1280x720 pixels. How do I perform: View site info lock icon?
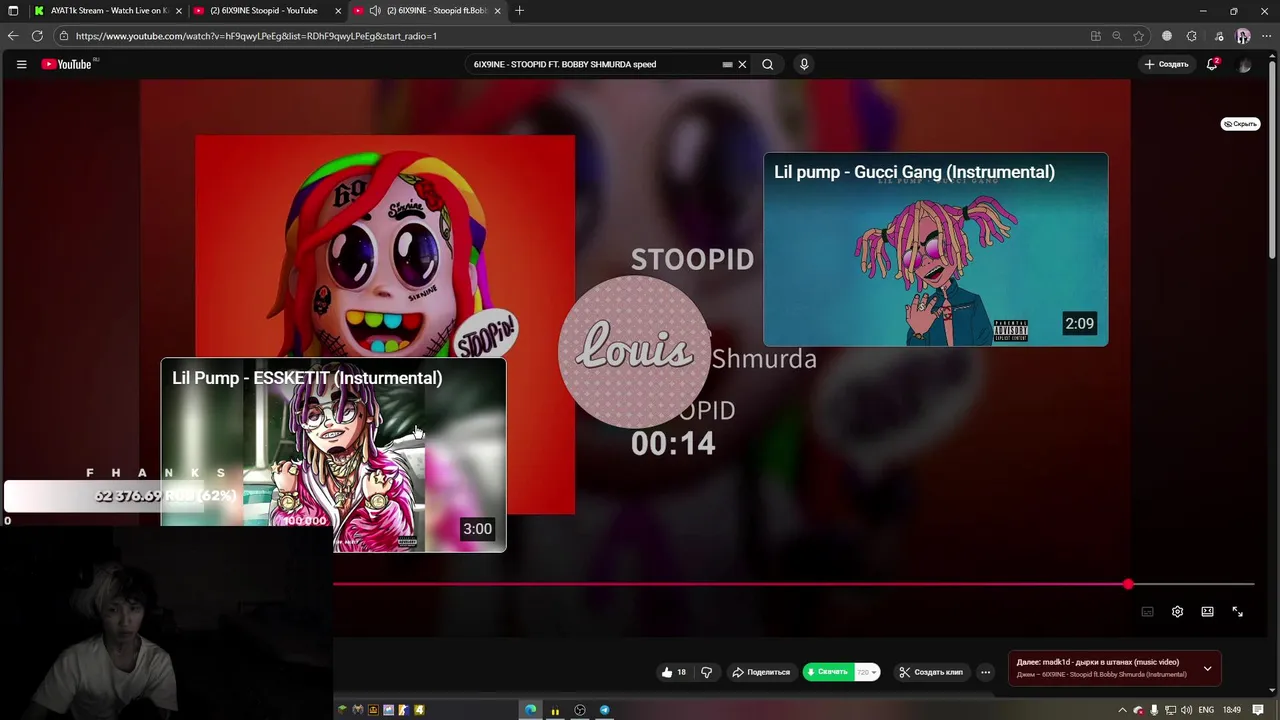64,36
